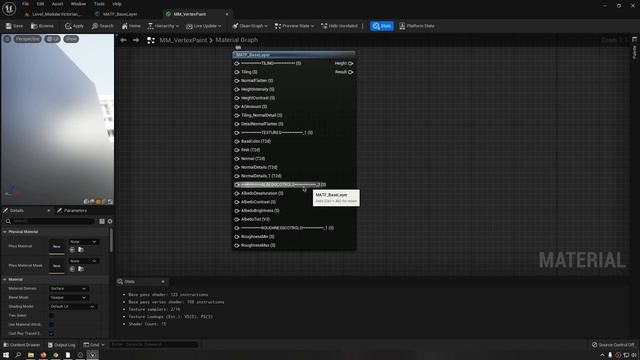Navigate back in material graph history
This screenshot has width=640, height=360.
point(123,40)
